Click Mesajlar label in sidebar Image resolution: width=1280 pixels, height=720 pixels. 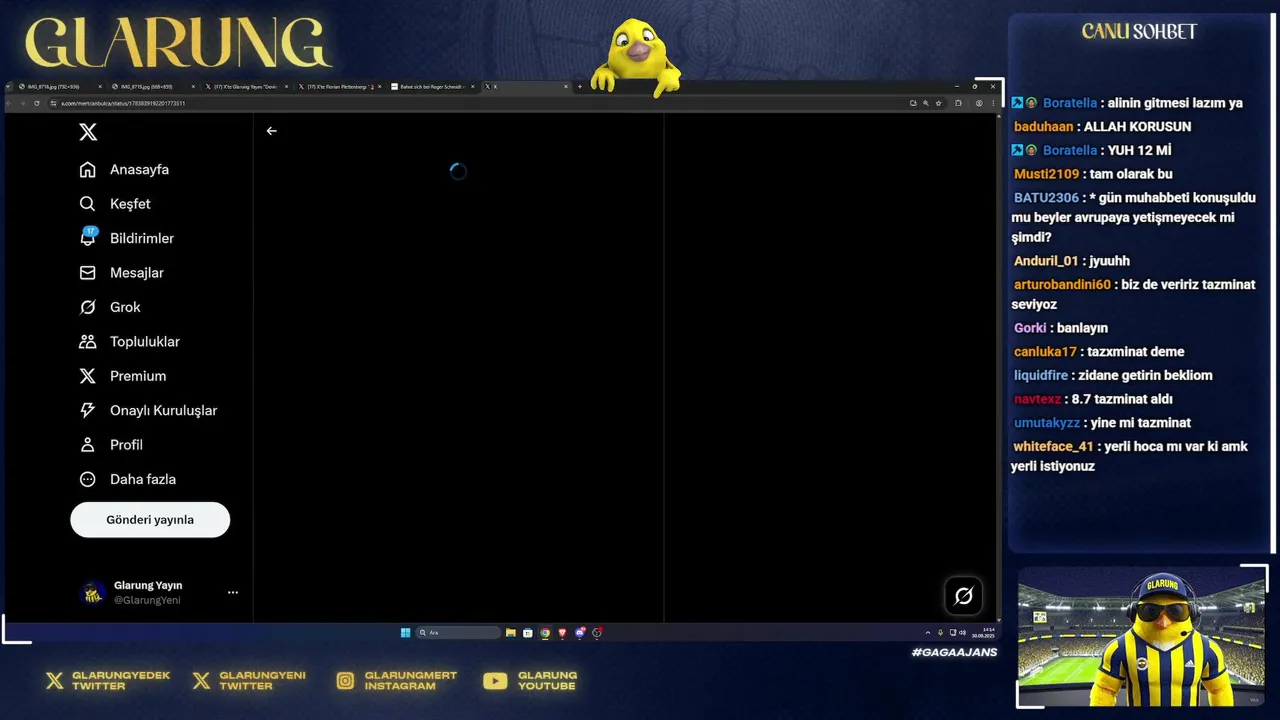point(137,273)
